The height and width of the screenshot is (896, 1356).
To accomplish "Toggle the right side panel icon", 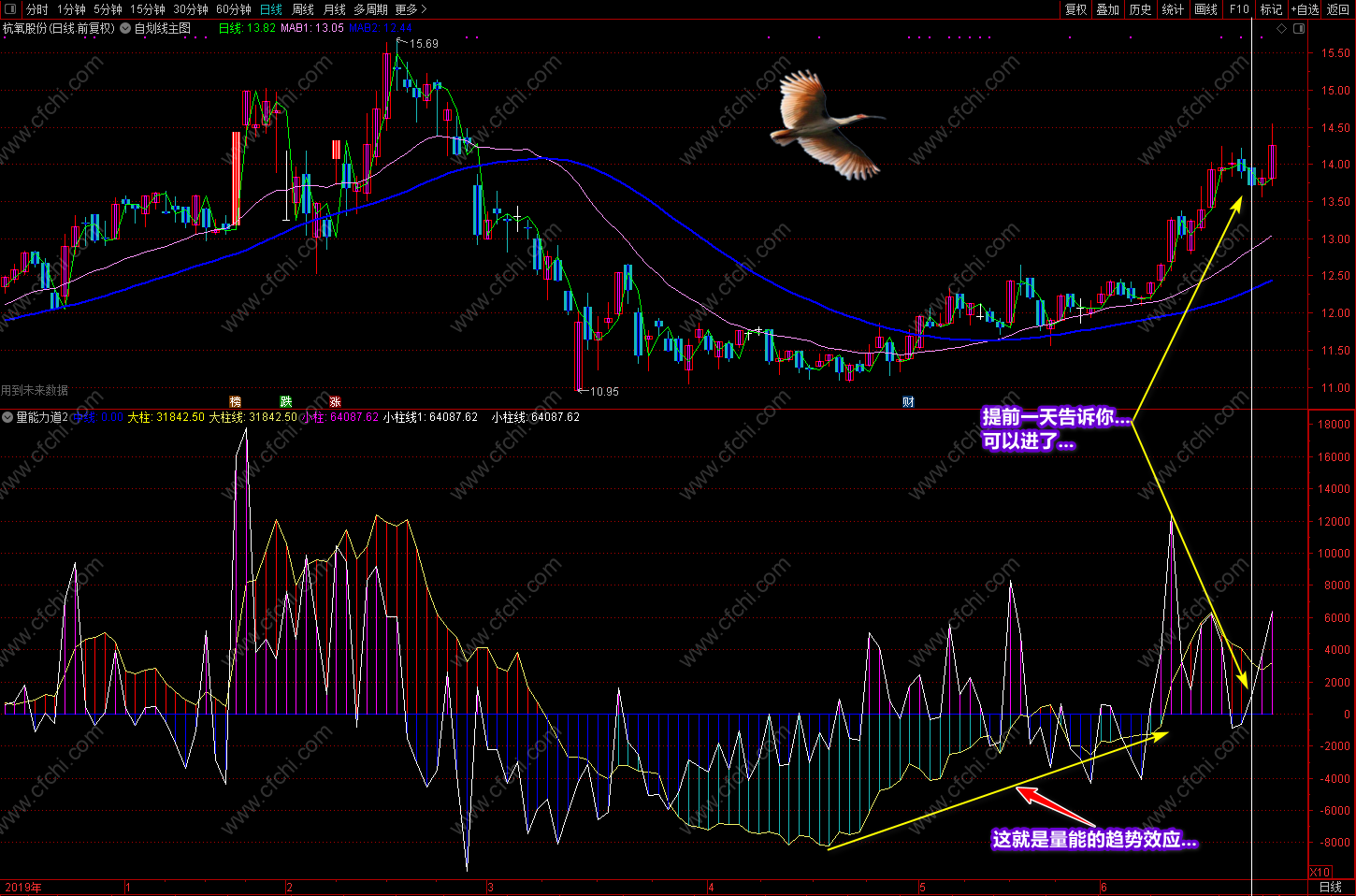I will click(1299, 29).
